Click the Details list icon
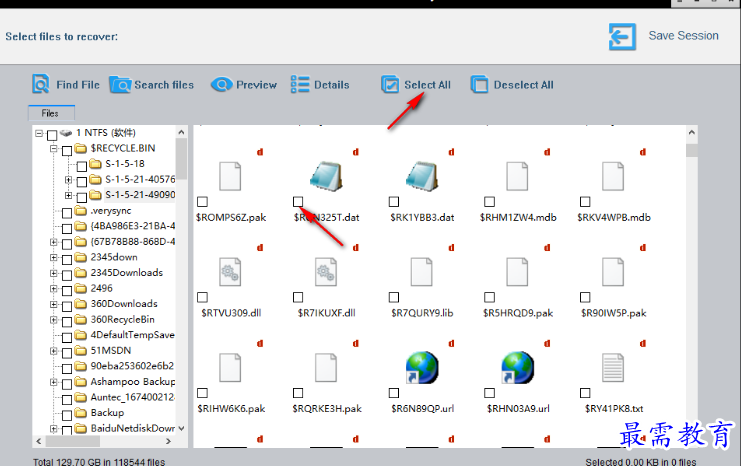Image resolution: width=741 pixels, height=466 pixels. tap(300, 85)
